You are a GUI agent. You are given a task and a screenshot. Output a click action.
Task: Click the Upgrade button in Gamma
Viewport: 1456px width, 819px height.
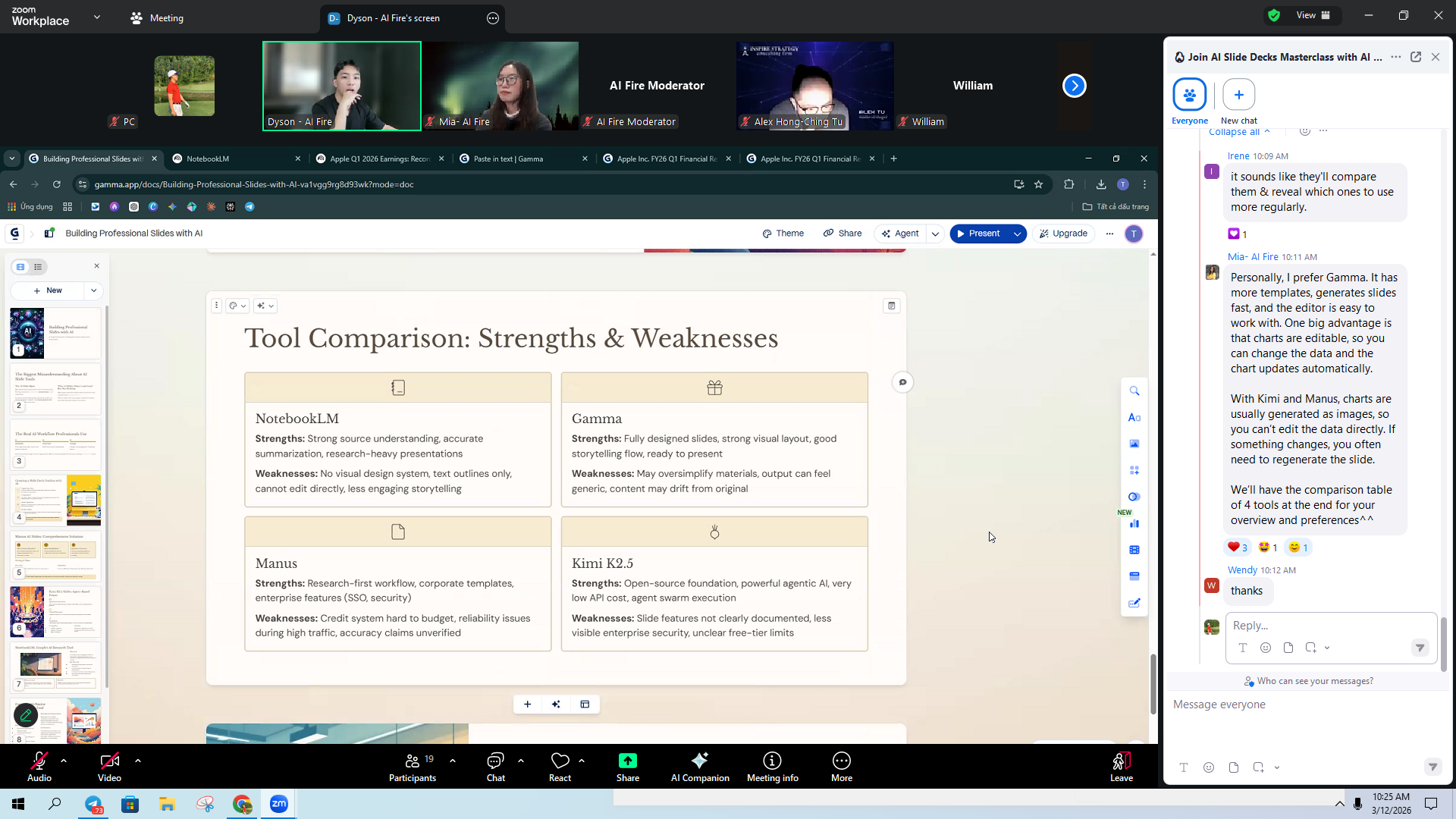(x=1063, y=234)
